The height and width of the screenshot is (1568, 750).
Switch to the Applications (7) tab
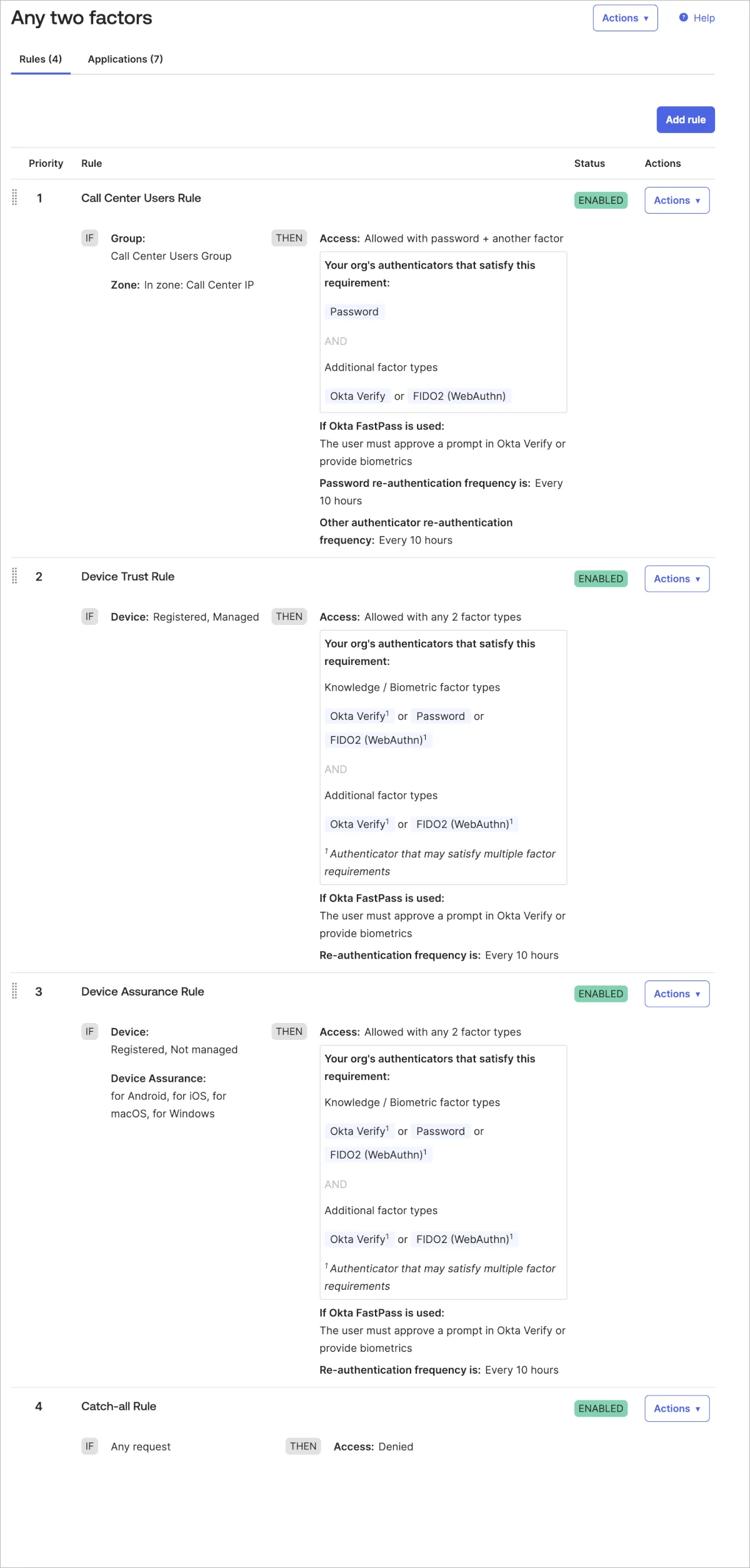tap(125, 59)
